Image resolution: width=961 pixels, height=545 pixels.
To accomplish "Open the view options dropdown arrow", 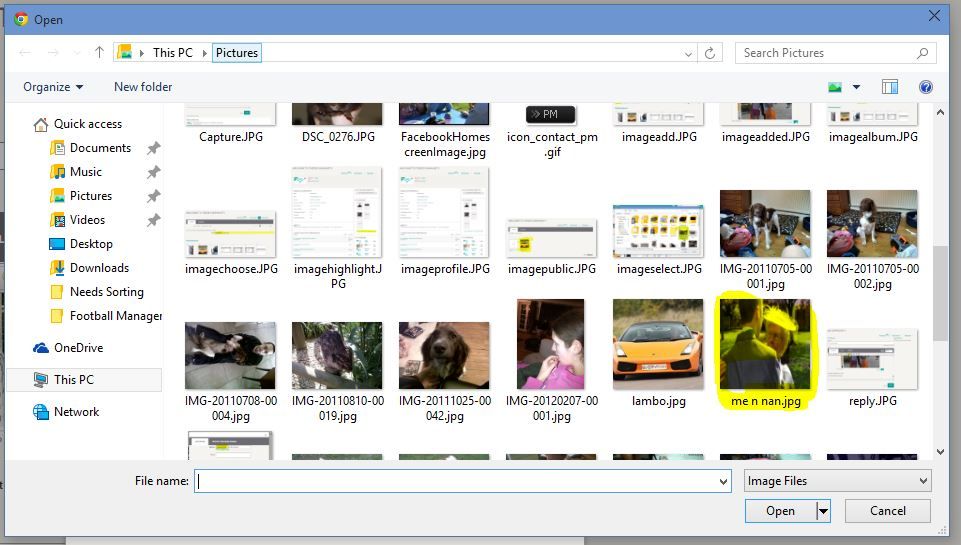I will coord(856,87).
